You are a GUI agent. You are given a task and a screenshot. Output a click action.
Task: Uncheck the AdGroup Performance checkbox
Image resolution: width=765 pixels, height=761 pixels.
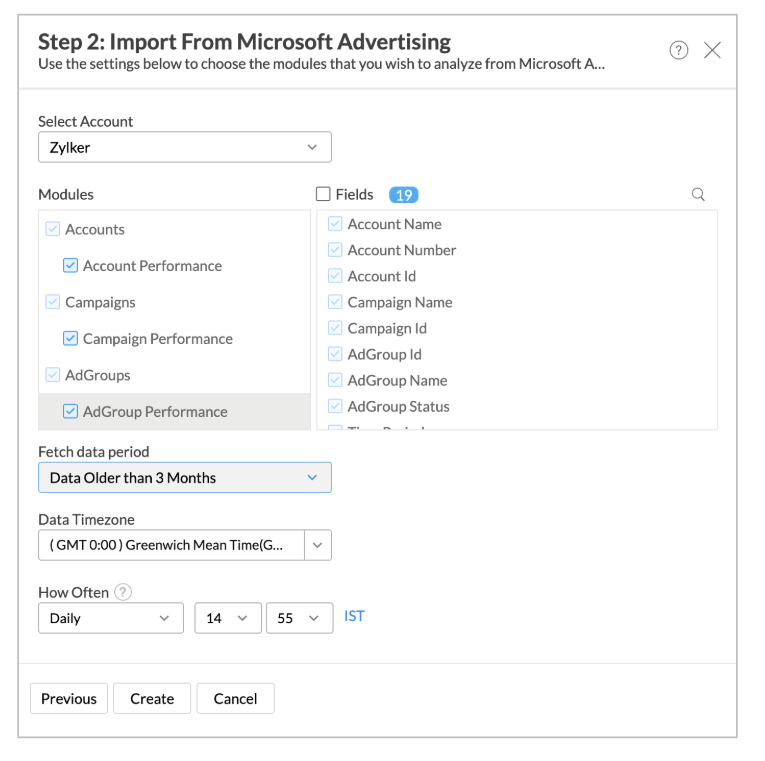(70, 411)
